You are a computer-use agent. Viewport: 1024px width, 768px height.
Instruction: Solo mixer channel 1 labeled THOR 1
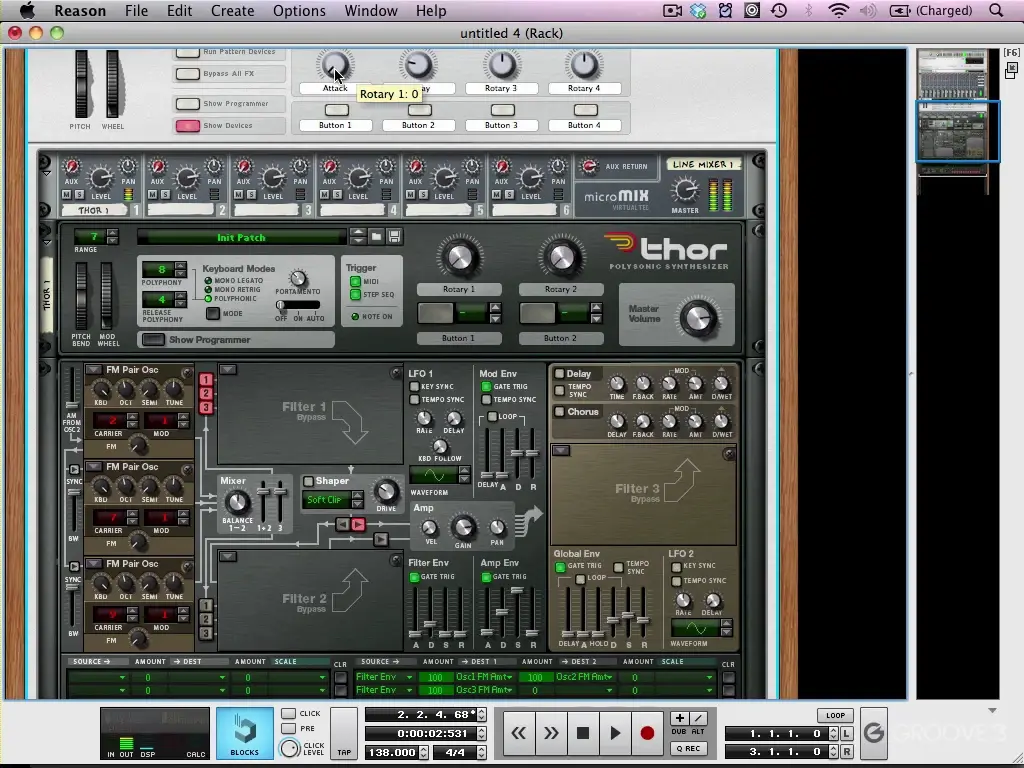(x=79, y=195)
